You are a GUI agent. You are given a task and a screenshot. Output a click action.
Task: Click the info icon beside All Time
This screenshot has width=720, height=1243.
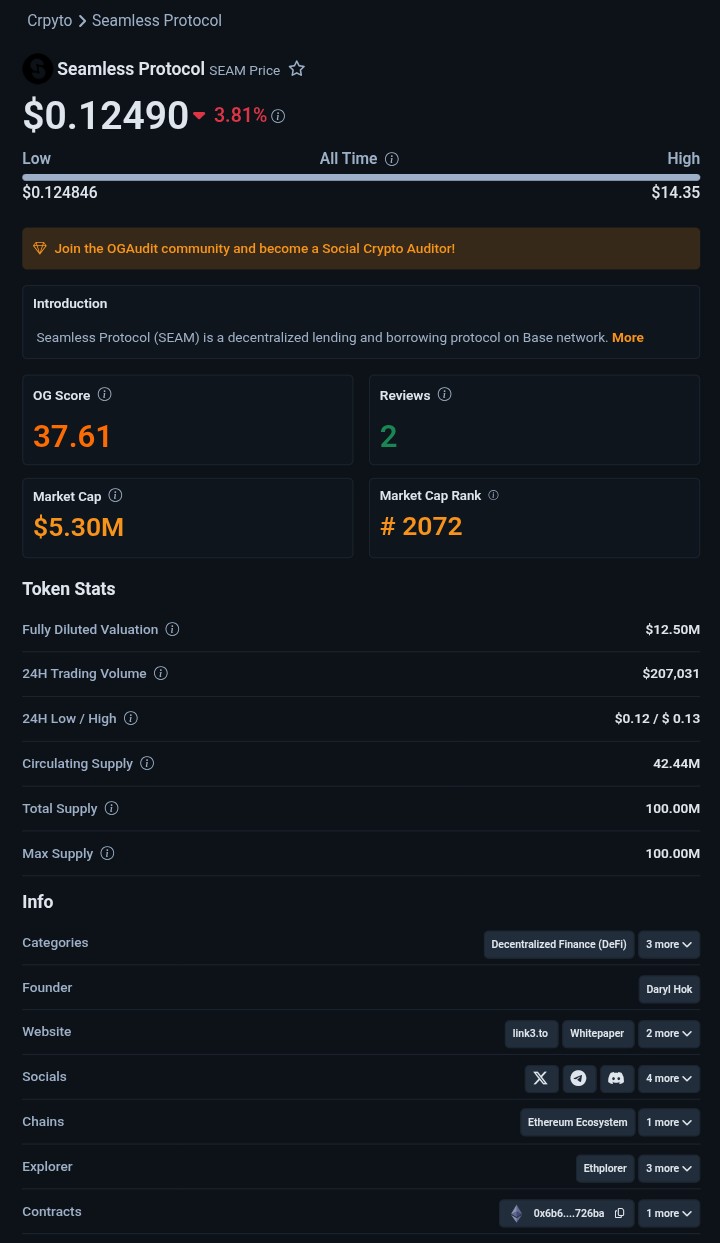(392, 159)
